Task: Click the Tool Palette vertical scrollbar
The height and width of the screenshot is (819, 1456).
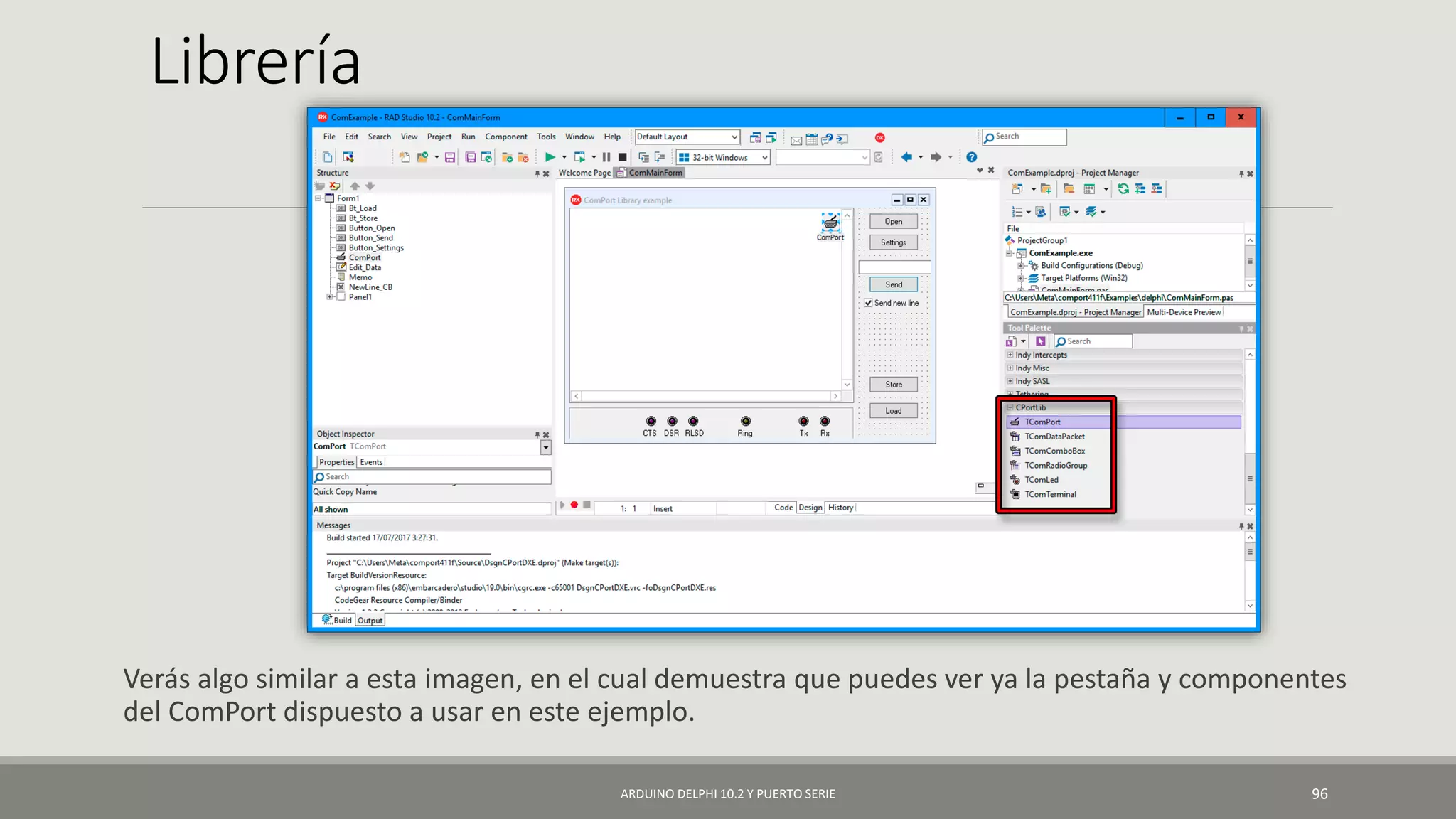Action: (1250, 432)
